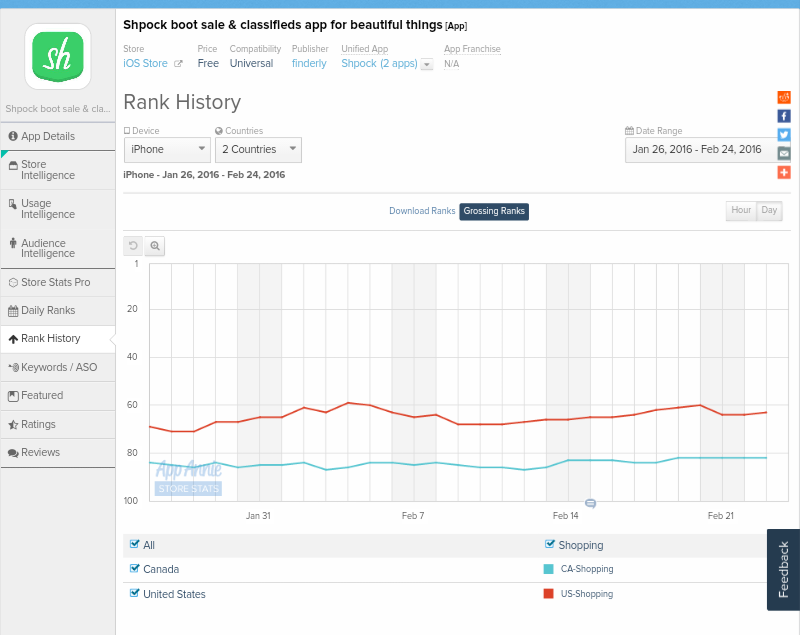Open the Date Range picker field
The image size is (800, 635).
tap(698, 150)
